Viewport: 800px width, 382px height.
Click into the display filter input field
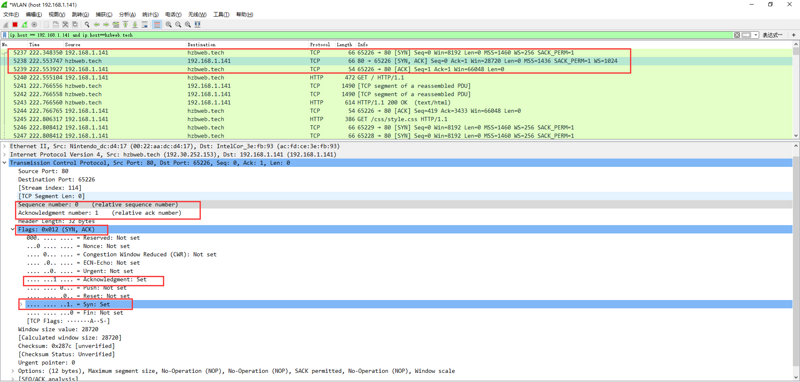(370, 35)
